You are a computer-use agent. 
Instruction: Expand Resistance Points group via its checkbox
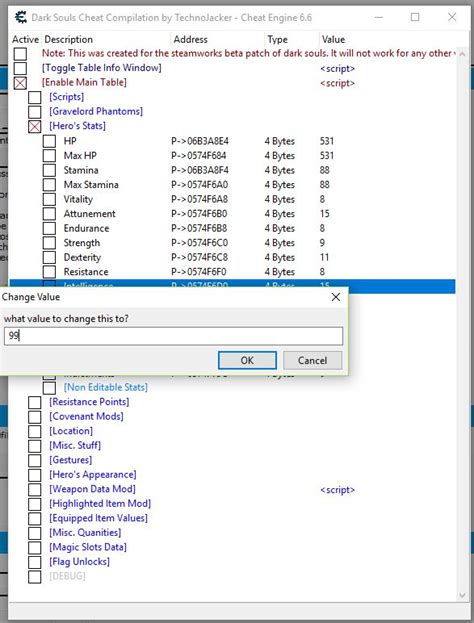click(x=35, y=402)
